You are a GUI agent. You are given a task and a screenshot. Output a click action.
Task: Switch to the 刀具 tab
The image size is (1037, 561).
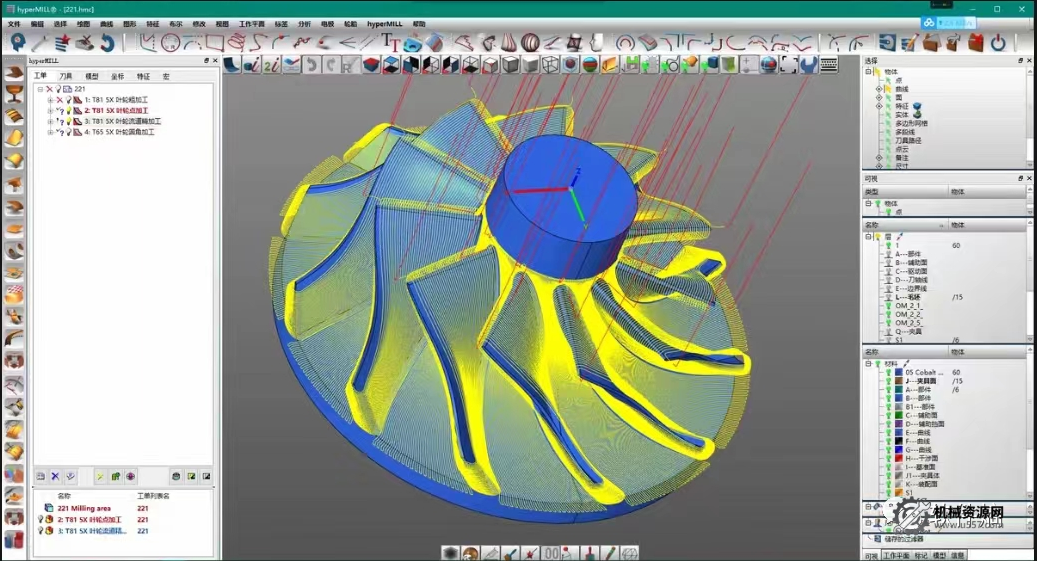(x=66, y=76)
